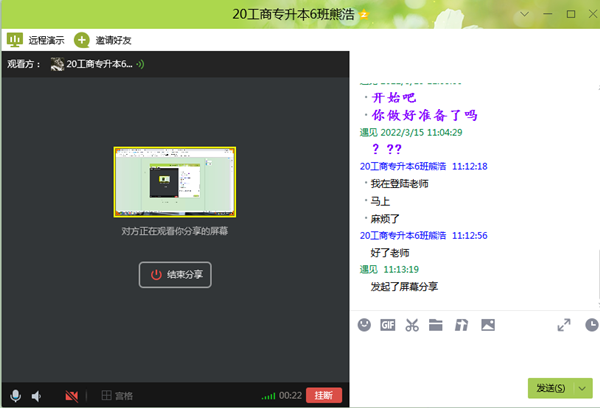Open the send options dropdown arrow
This screenshot has width=600, height=408.
(x=584, y=388)
